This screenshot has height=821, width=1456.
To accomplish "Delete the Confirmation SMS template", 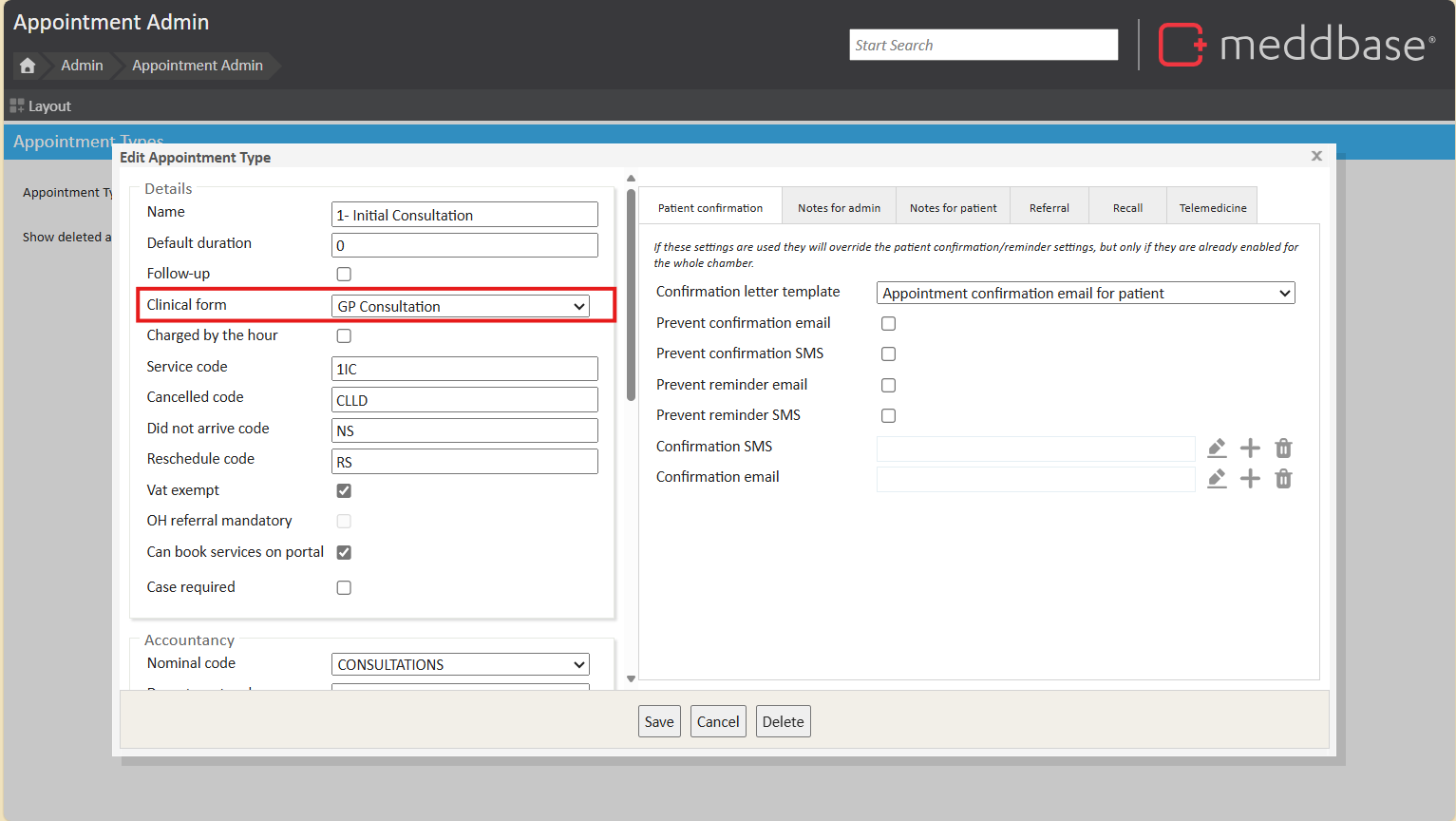I will 1283,448.
